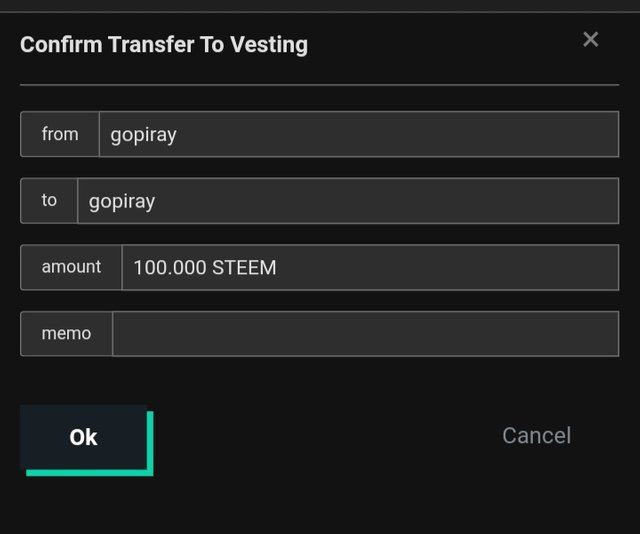Click the "memo" field label

(x=66, y=334)
